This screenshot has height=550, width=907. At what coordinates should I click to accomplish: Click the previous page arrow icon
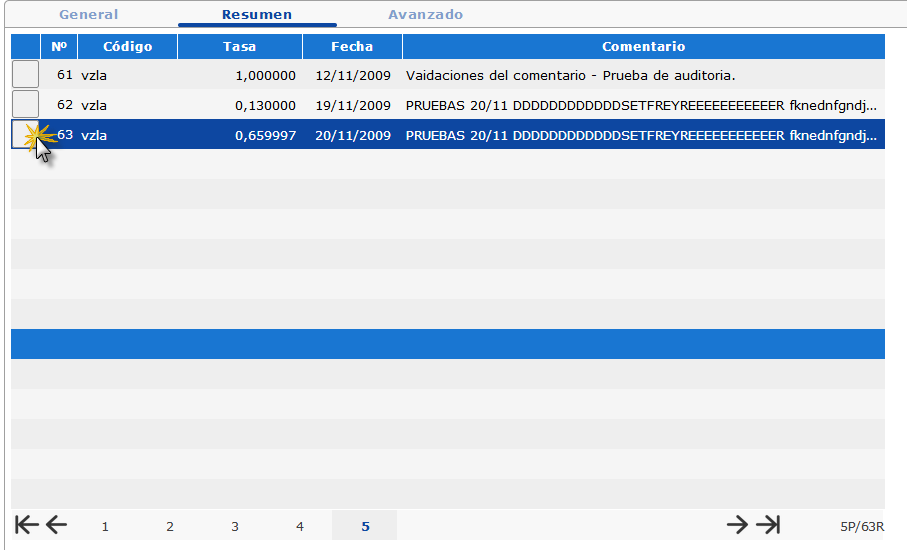(56, 525)
